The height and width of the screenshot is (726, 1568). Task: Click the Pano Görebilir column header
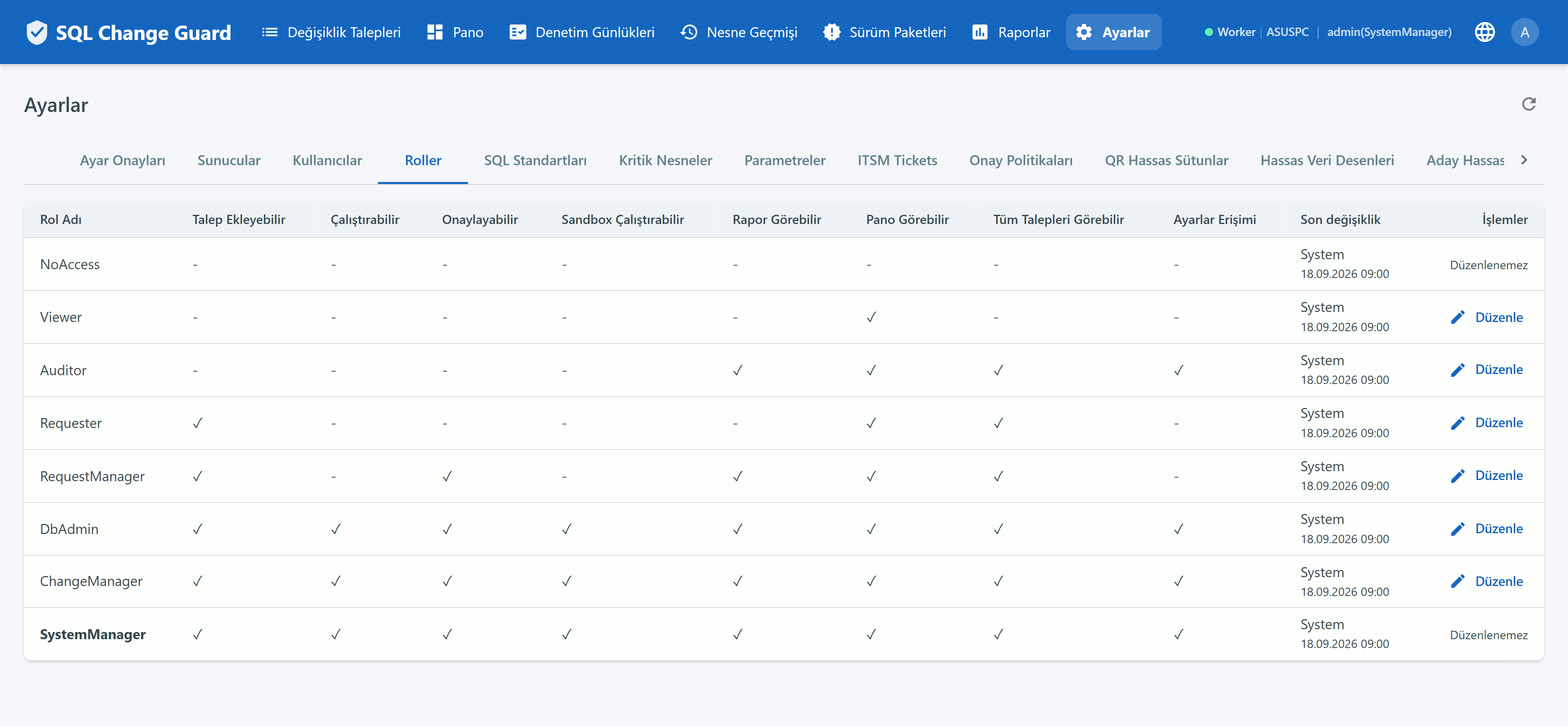coord(908,220)
